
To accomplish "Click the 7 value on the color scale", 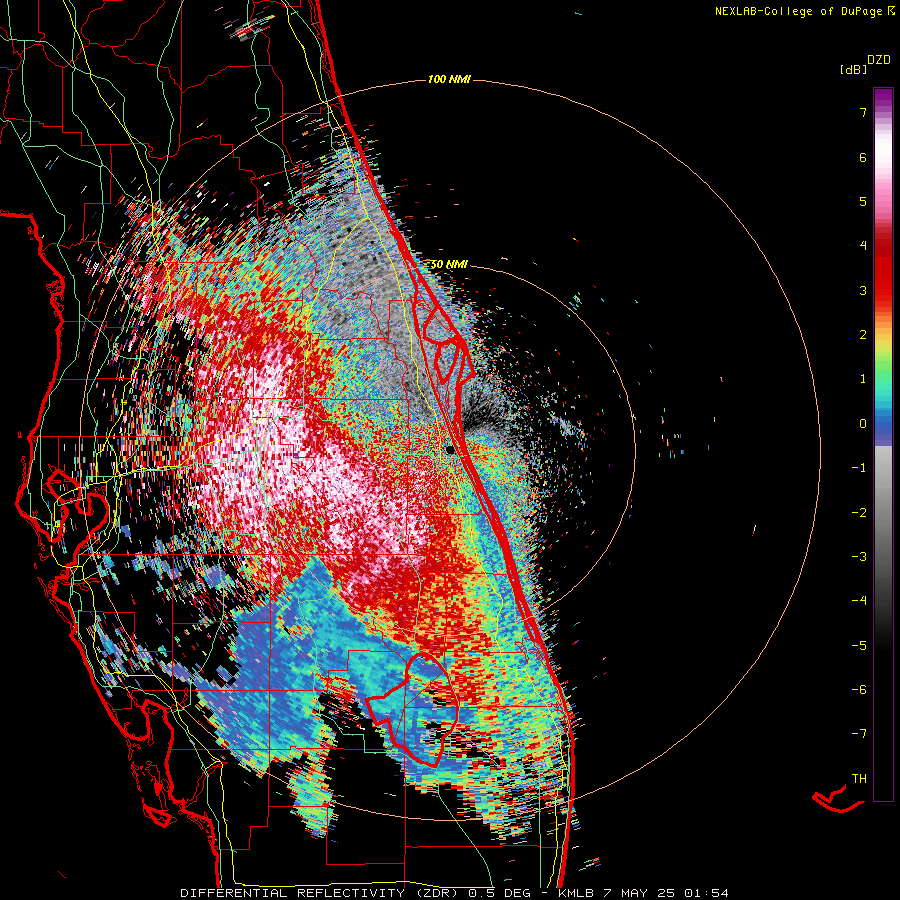I will (x=863, y=112).
